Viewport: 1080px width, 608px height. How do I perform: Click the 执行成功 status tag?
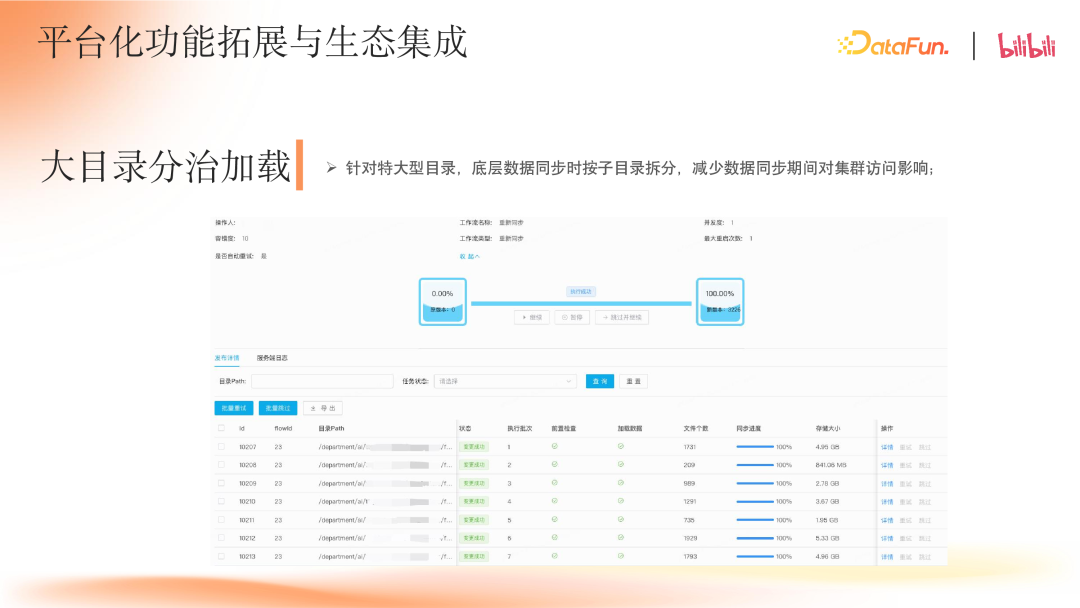click(x=581, y=291)
